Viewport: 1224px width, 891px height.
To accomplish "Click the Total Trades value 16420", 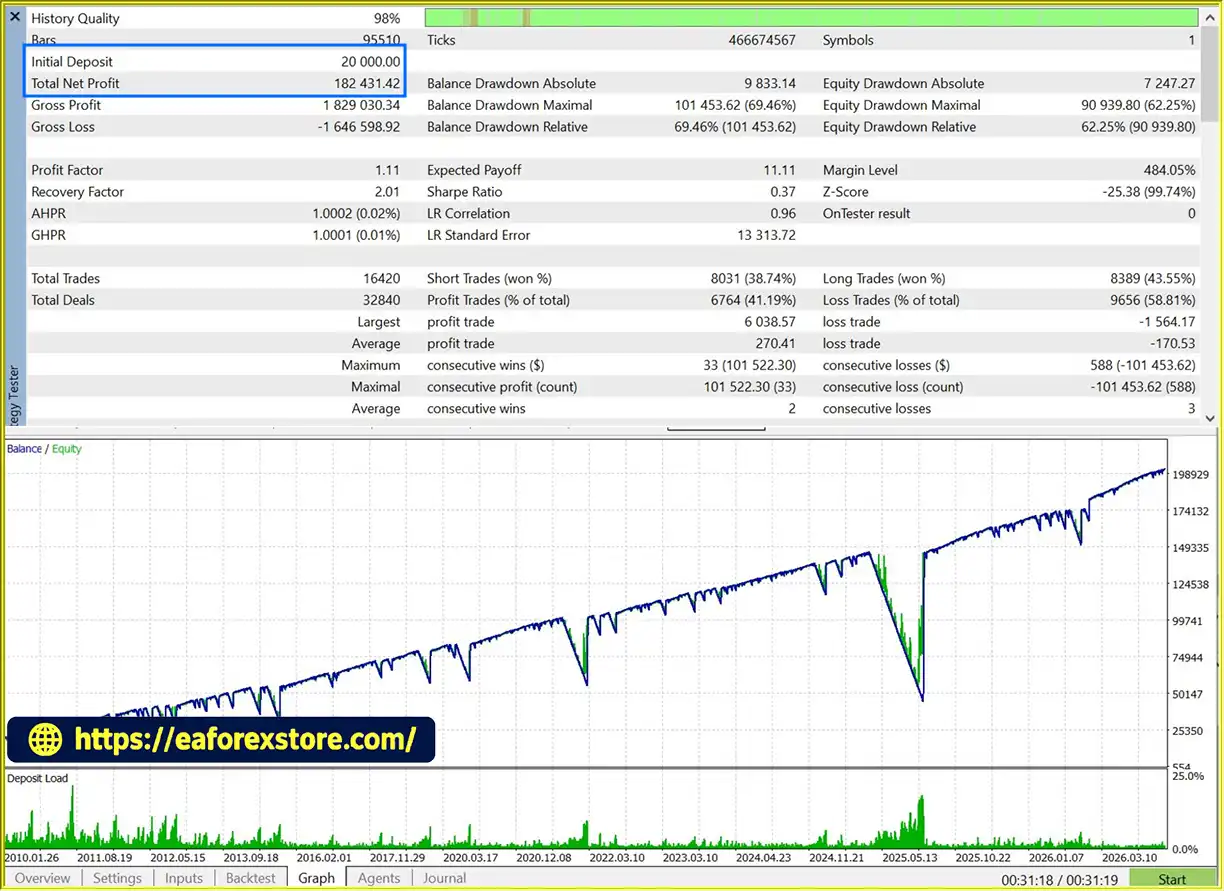I will click(x=381, y=279).
